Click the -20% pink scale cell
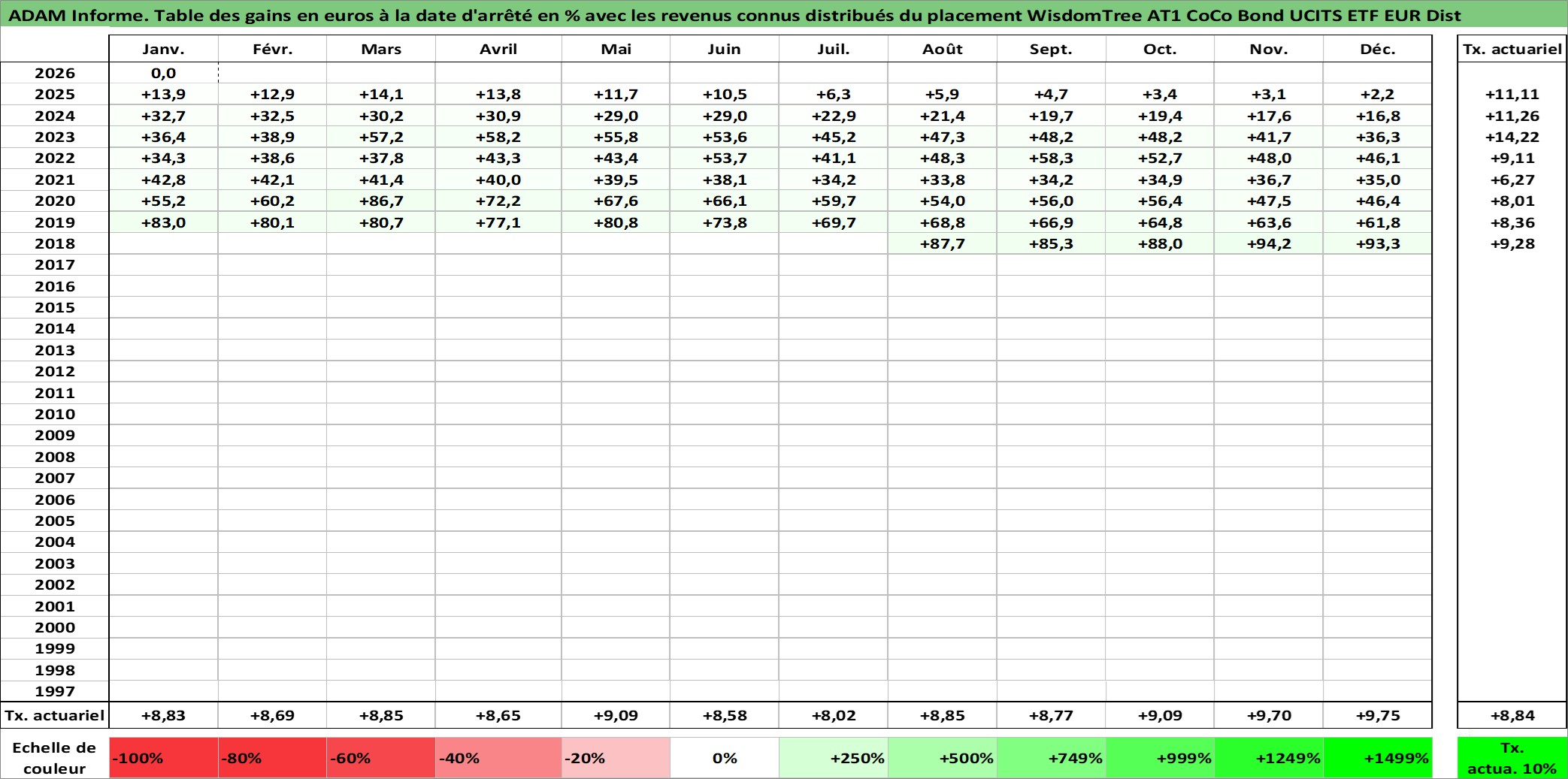This screenshot has width=1568, height=779. click(x=616, y=758)
